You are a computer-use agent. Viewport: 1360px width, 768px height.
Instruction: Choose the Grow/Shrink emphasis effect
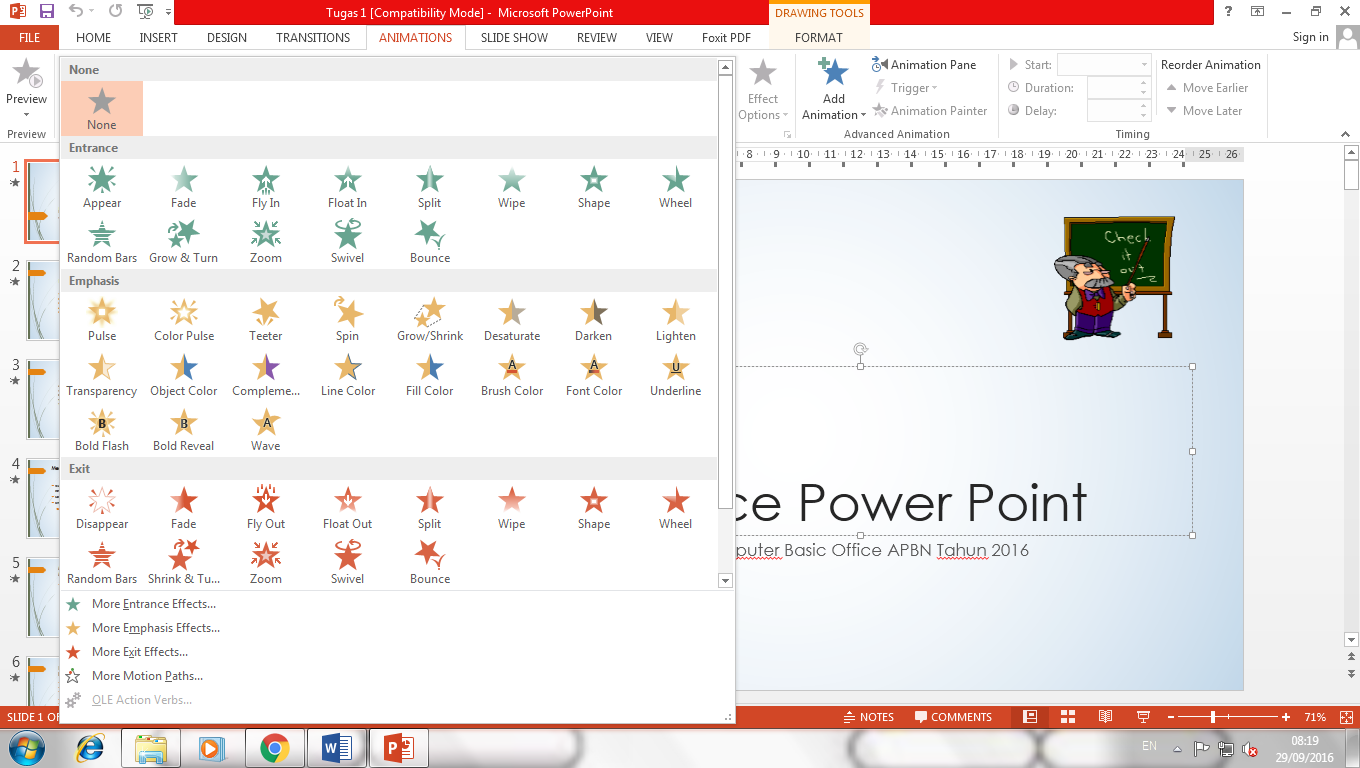click(429, 318)
